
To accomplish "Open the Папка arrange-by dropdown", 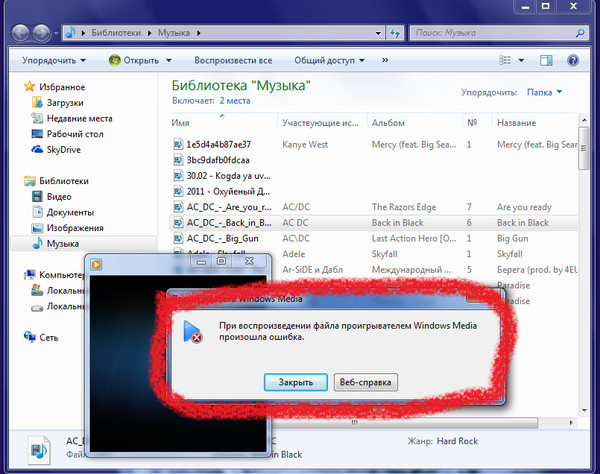I will [x=544, y=92].
